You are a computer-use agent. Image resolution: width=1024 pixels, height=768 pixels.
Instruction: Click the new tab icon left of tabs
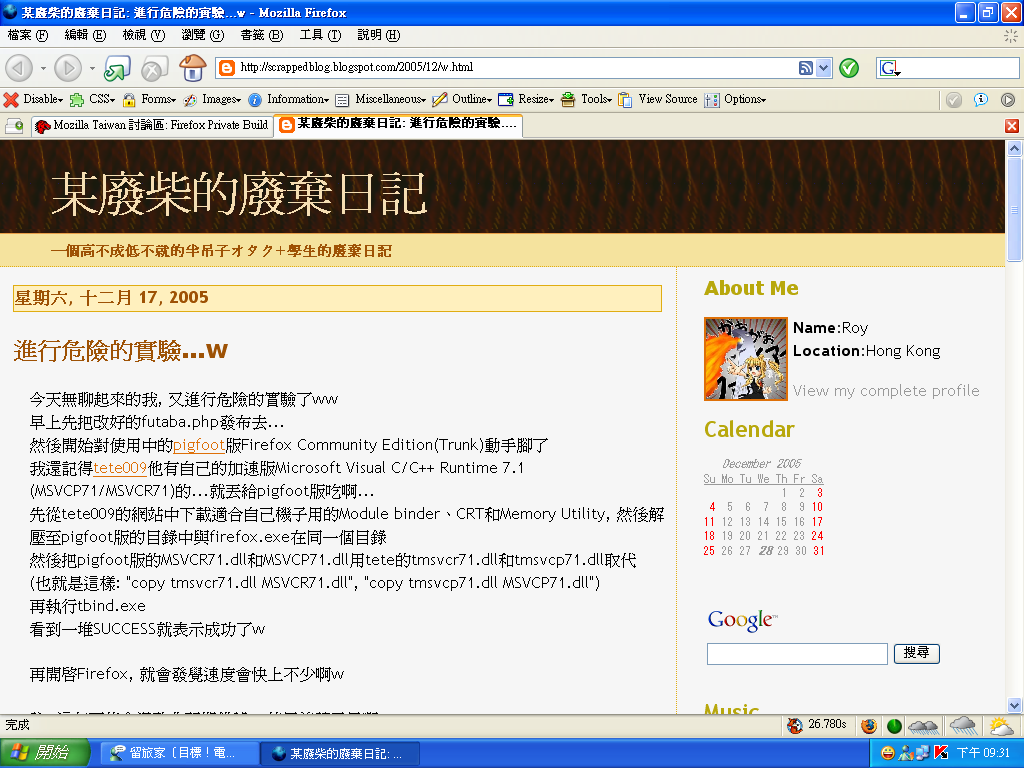(14, 125)
